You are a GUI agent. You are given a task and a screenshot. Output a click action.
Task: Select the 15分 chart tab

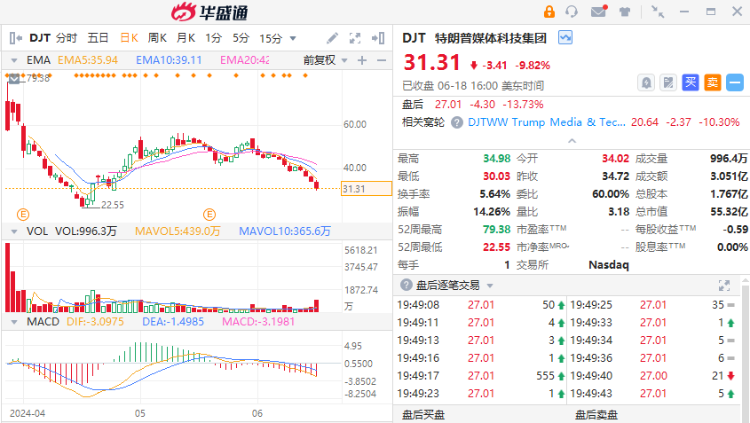pyautogui.click(x=271, y=38)
